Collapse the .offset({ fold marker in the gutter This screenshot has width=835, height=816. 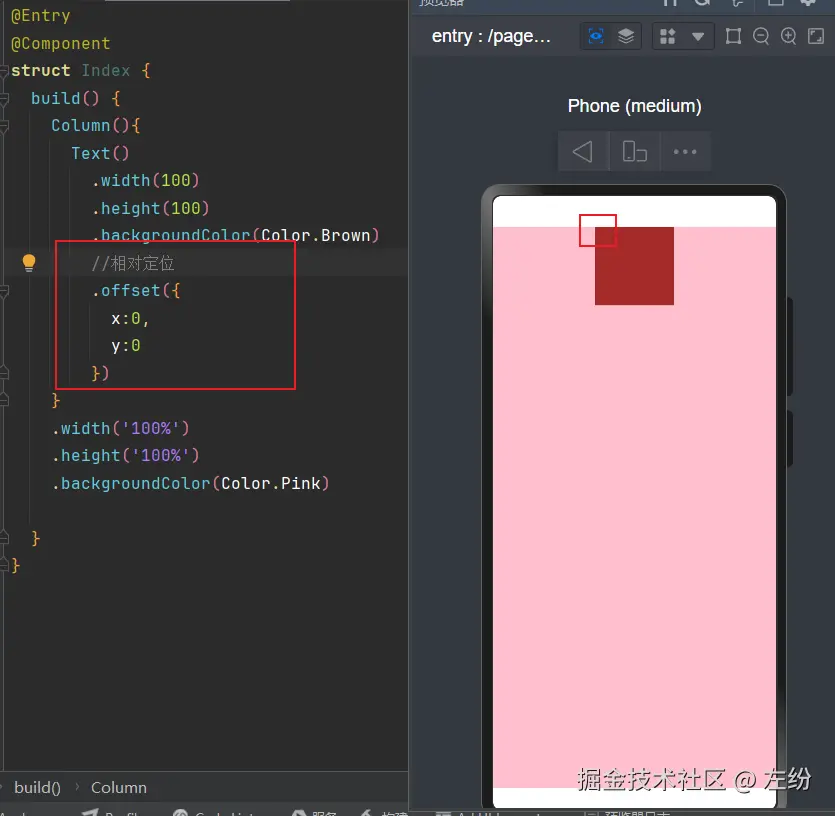point(4,291)
